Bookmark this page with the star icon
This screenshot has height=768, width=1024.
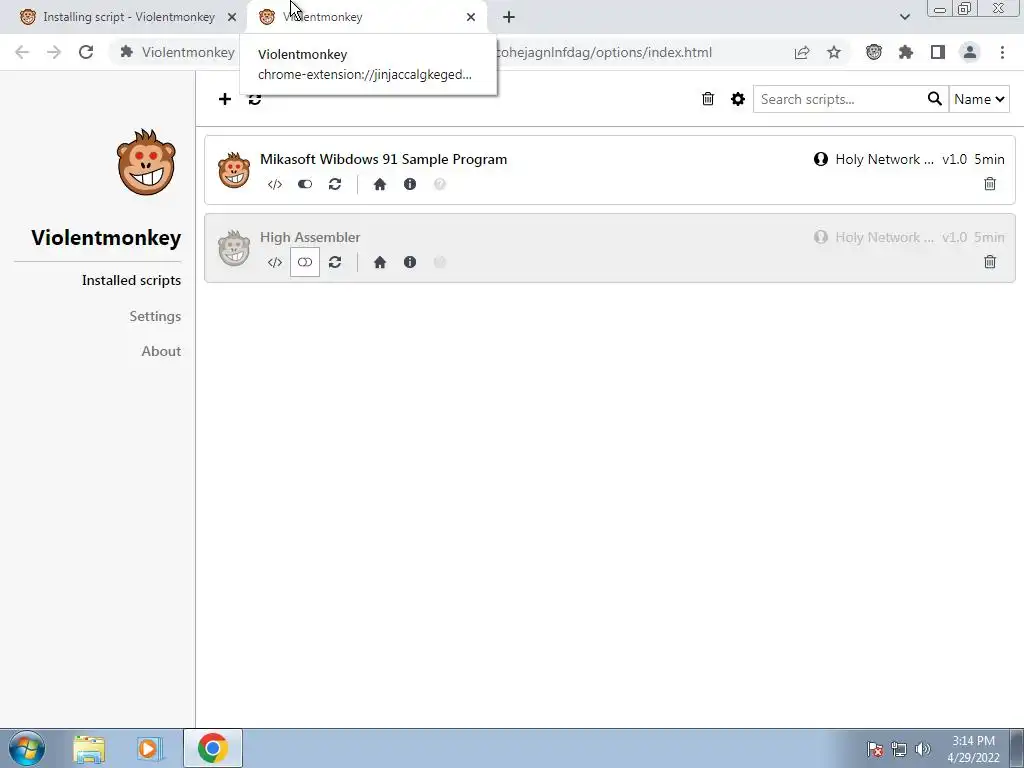[834, 52]
